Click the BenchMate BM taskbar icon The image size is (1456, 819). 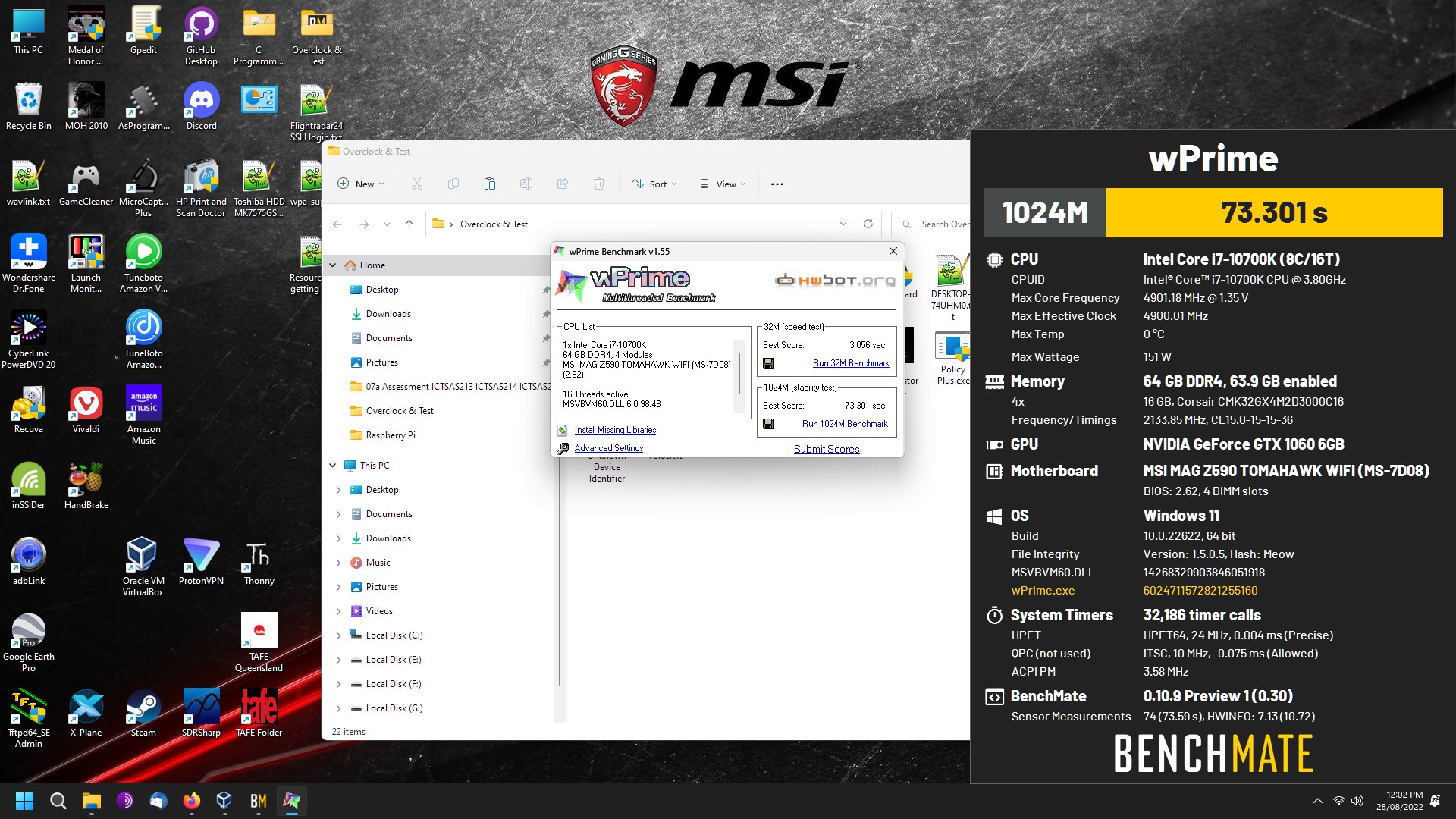(x=258, y=801)
